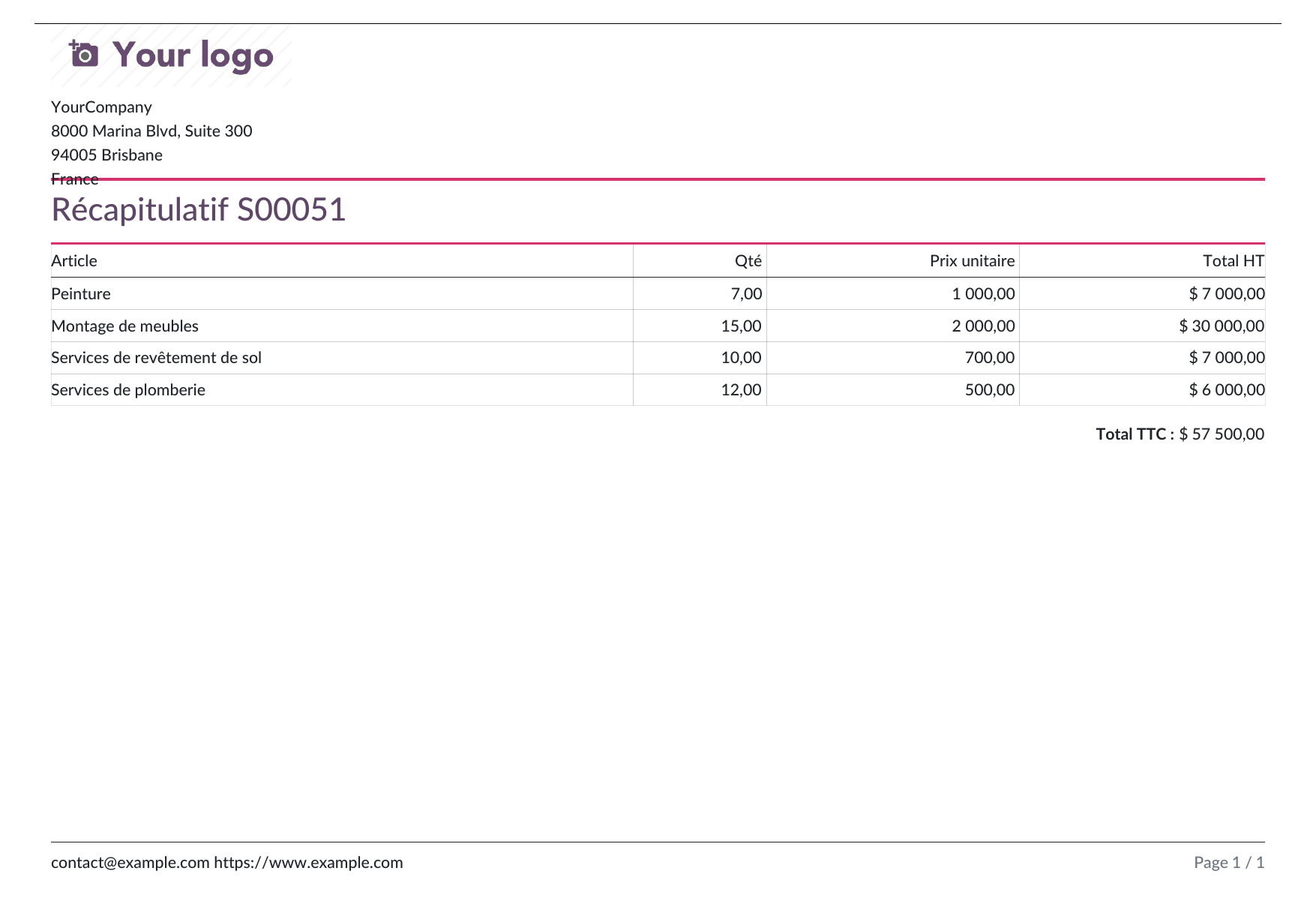Click unit price '700,00' for revêtement de sol
This screenshot has width=1316, height=901.
[990, 357]
